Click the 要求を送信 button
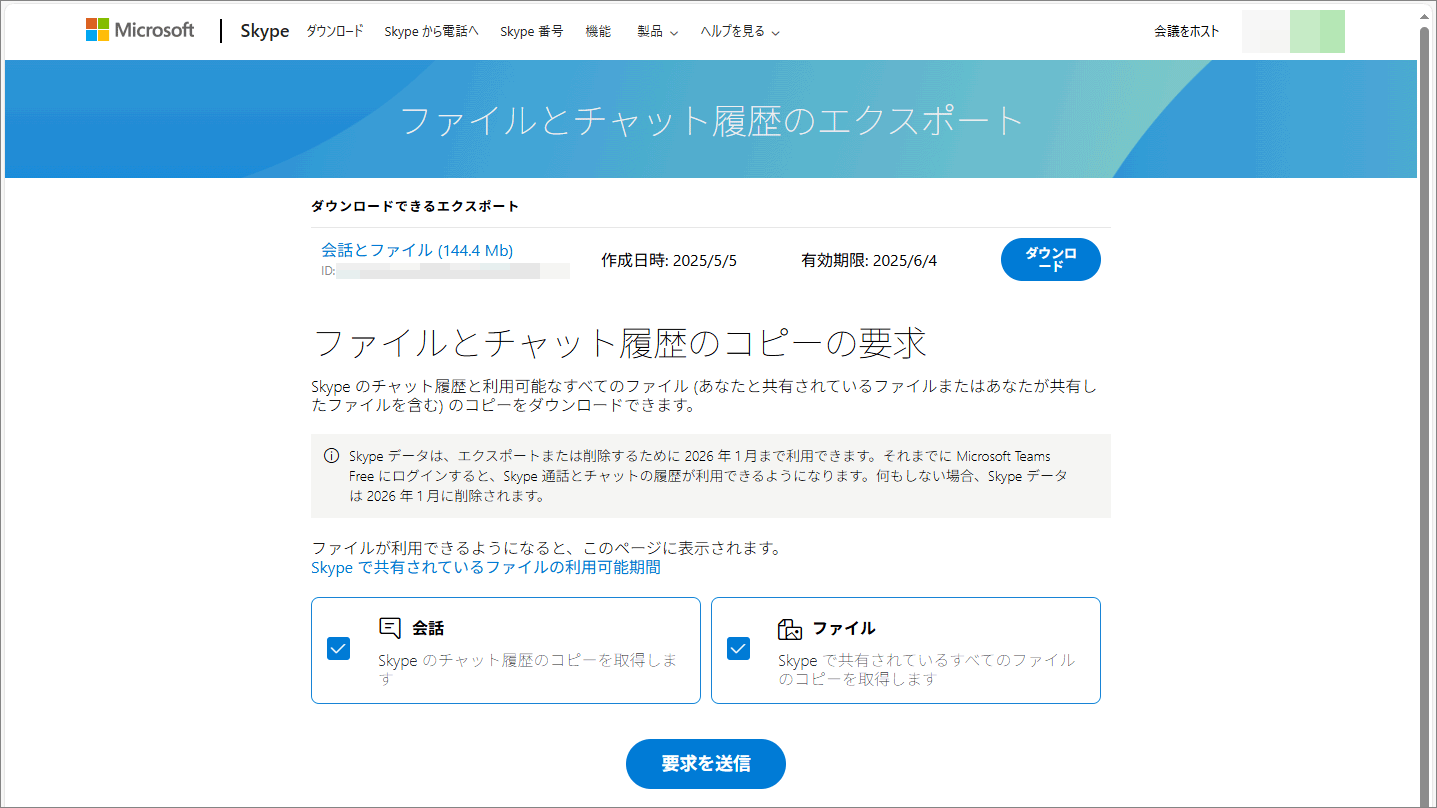This screenshot has height=808, width=1437. click(x=706, y=764)
